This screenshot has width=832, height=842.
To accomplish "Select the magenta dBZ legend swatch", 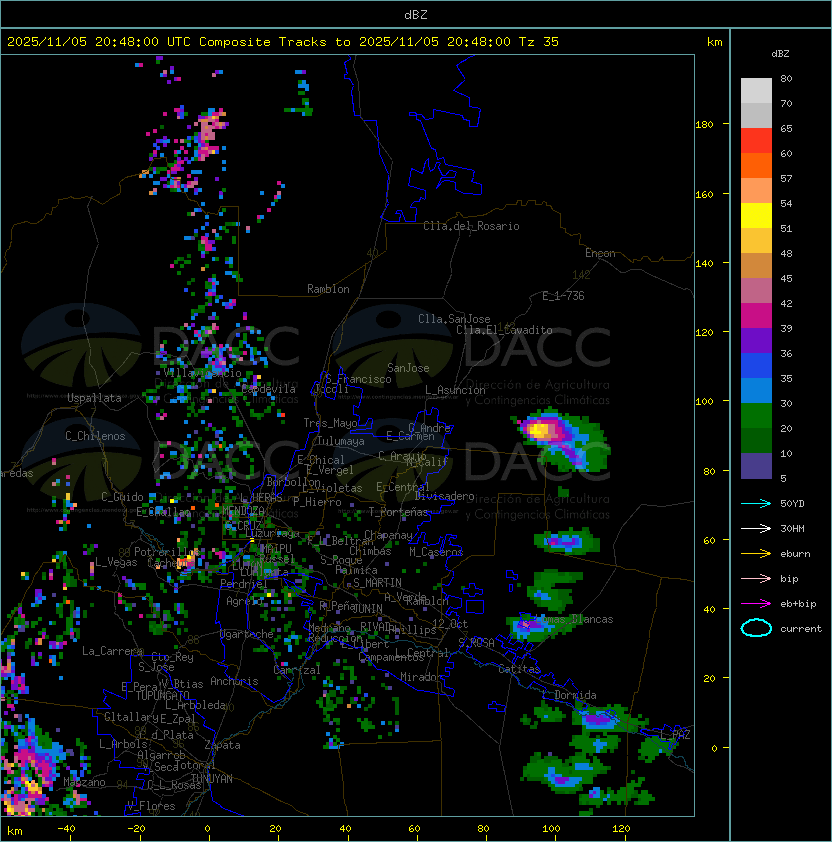I will coord(756,316).
